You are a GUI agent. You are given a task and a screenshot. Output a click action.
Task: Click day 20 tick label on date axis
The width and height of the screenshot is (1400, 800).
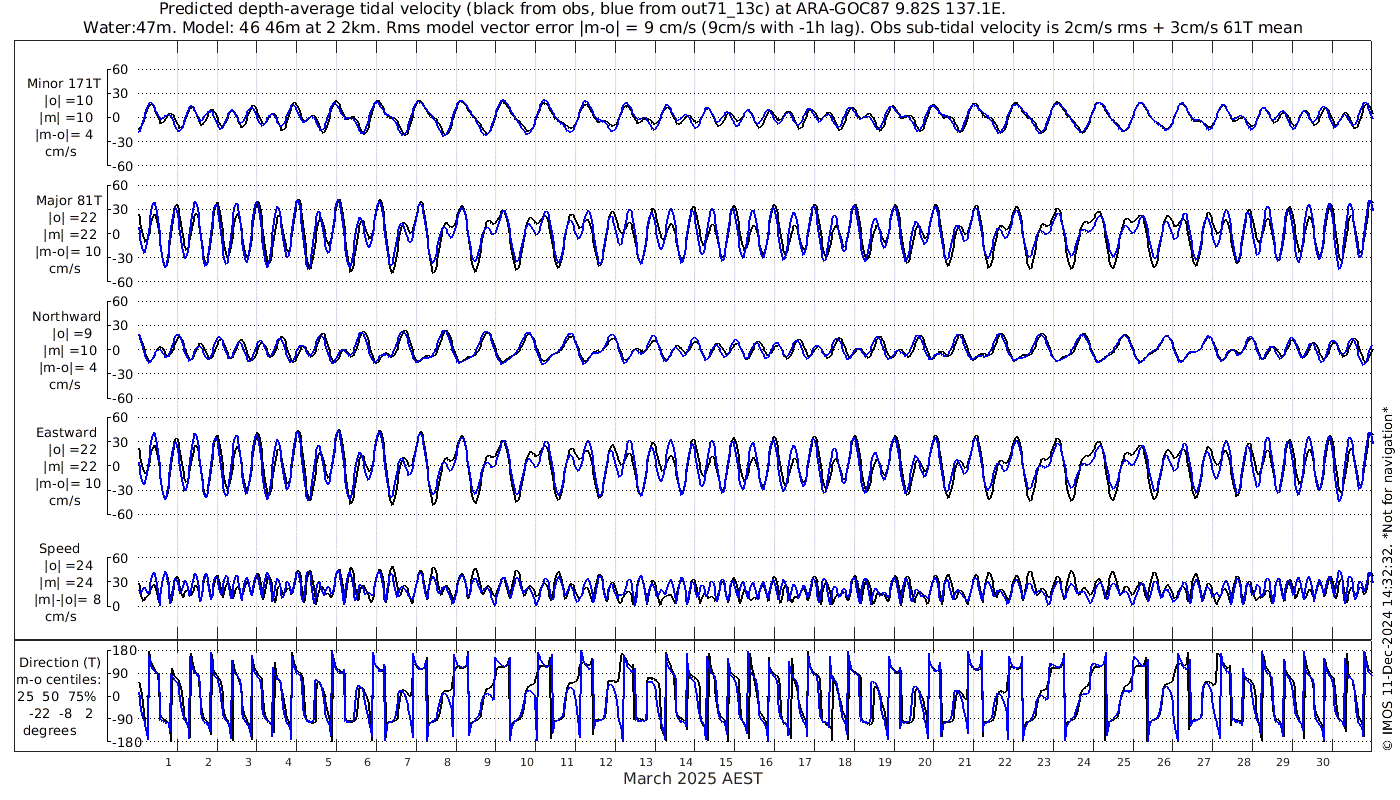pyautogui.click(x=925, y=762)
